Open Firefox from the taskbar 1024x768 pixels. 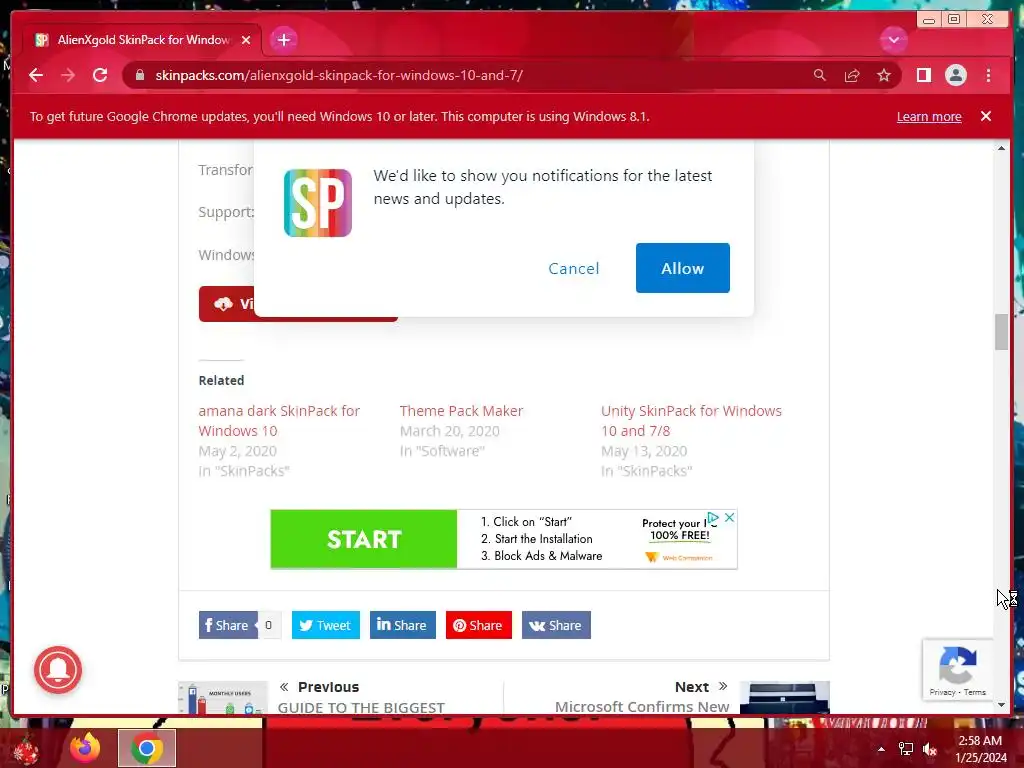pos(85,748)
